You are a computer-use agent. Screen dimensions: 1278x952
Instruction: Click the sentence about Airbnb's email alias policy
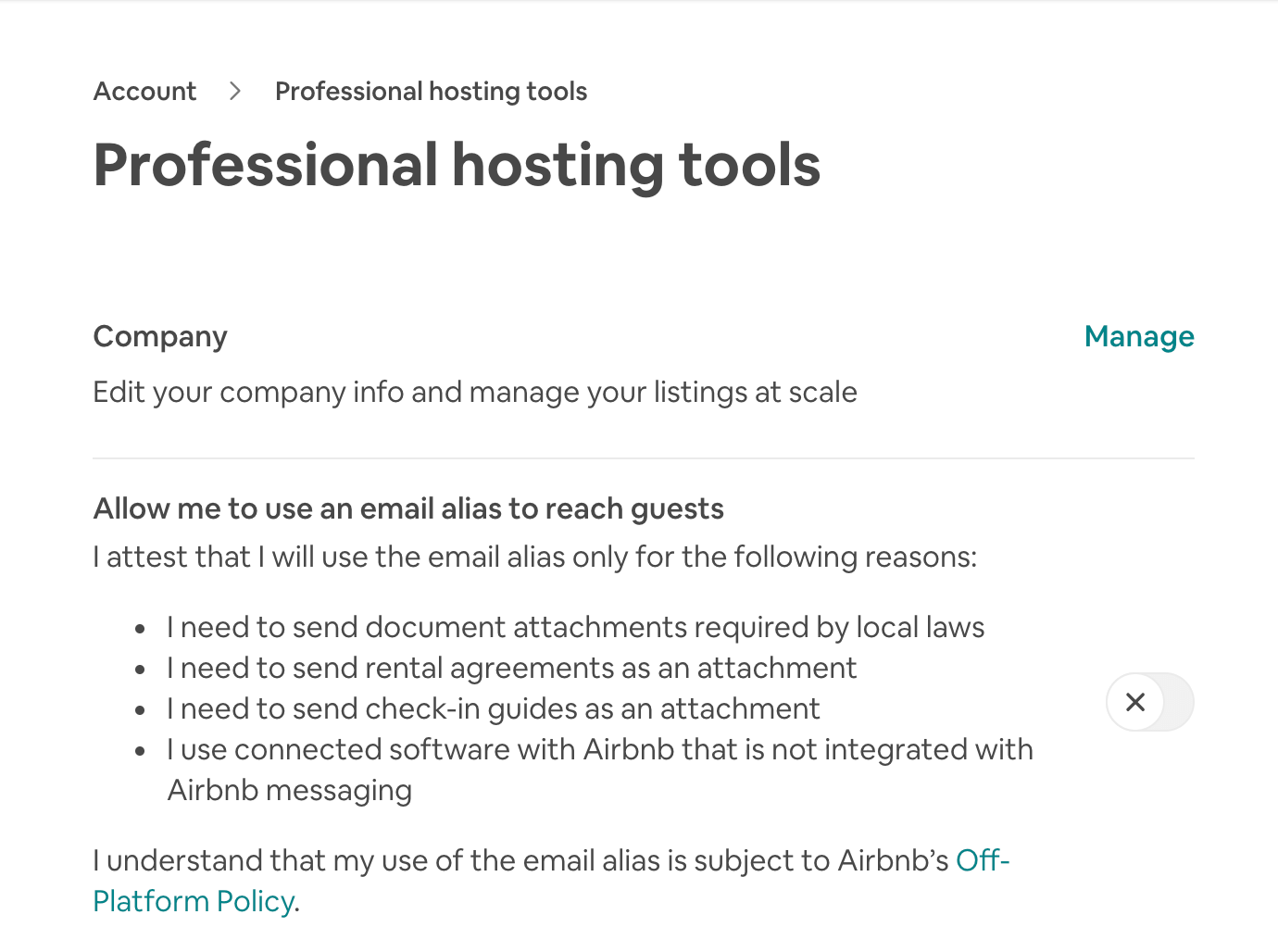click(551, 881)
